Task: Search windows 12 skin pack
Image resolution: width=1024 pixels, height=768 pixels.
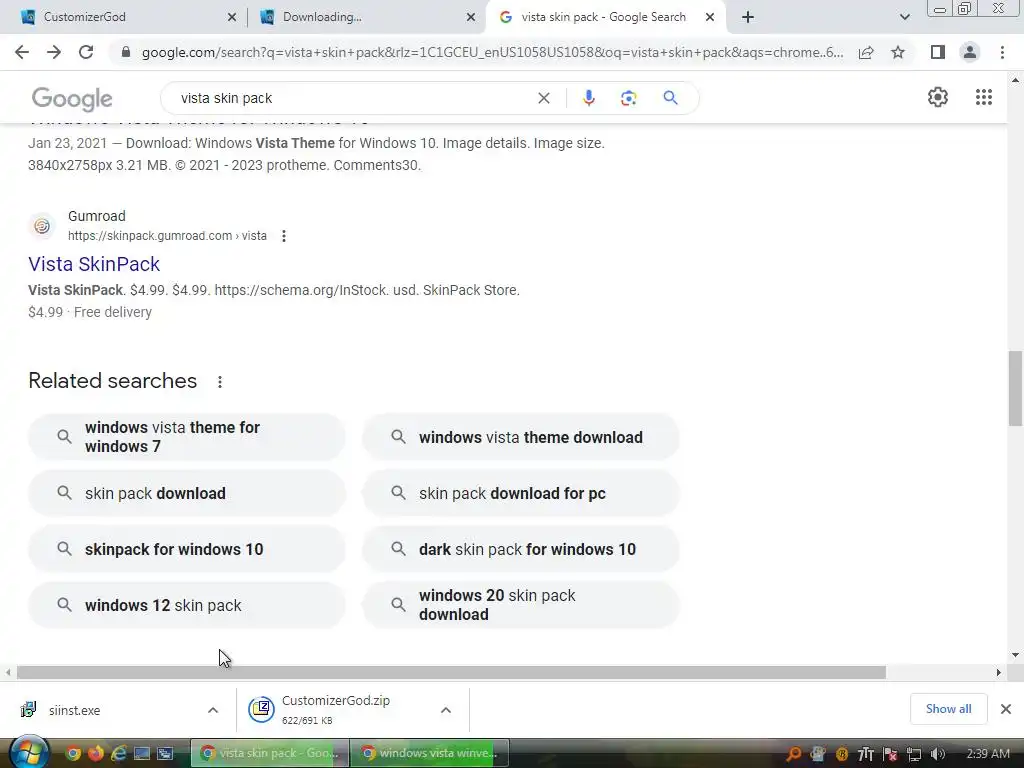Action: (187, 605)
